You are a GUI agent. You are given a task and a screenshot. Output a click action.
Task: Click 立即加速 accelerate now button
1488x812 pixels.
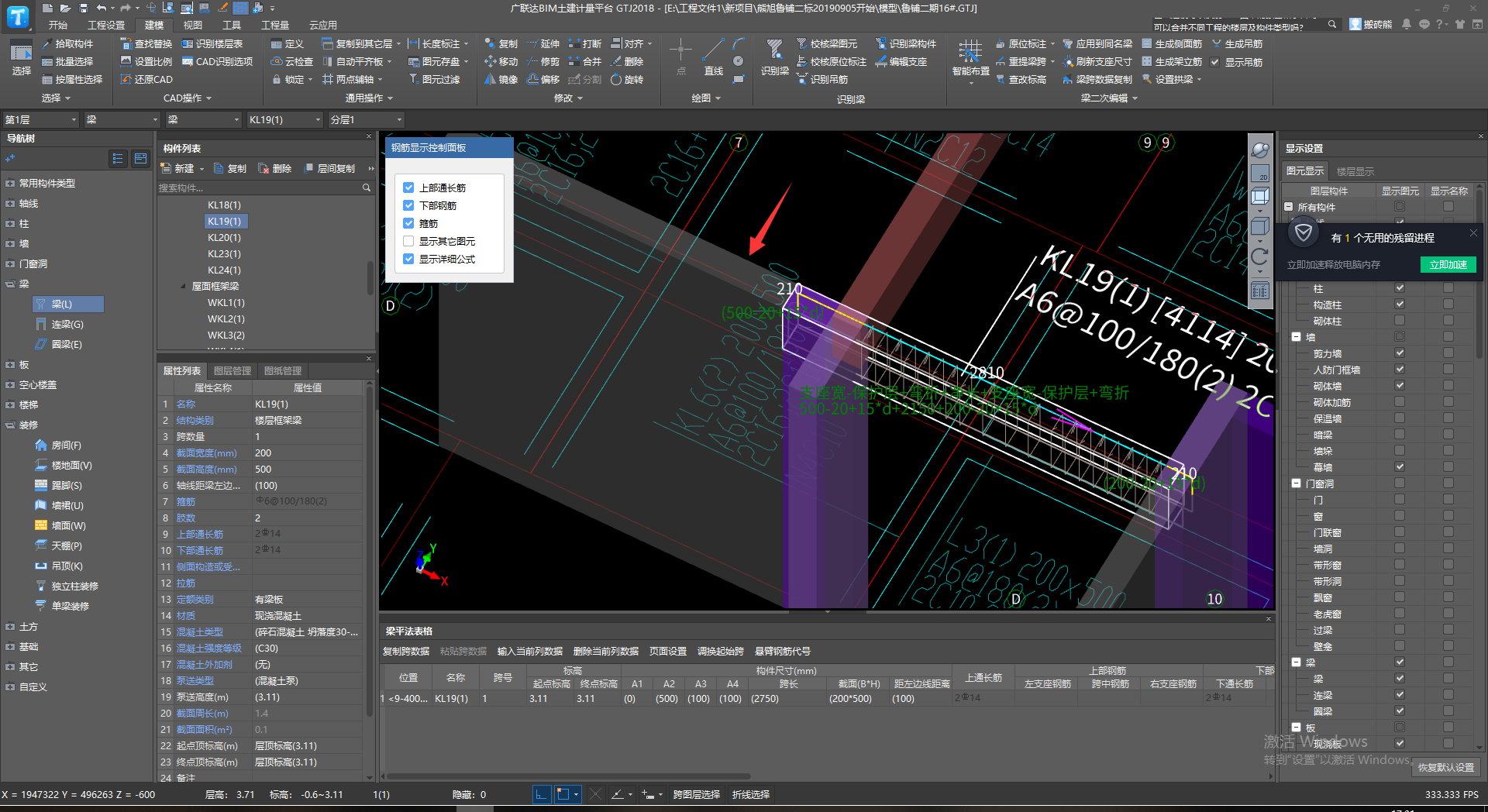[x=1448, y=265]
